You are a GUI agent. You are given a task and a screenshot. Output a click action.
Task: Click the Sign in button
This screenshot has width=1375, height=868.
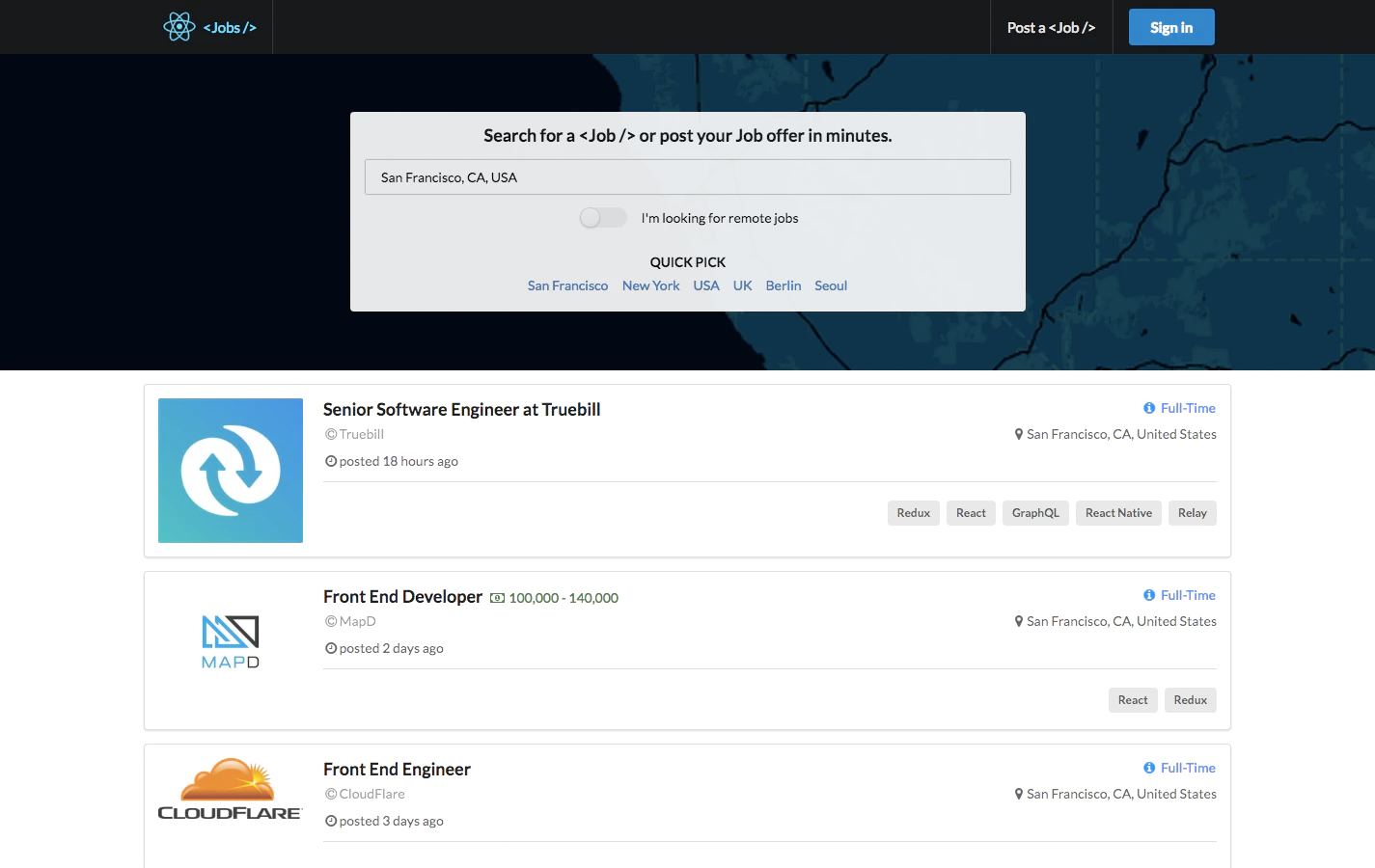click(1170, 27)
